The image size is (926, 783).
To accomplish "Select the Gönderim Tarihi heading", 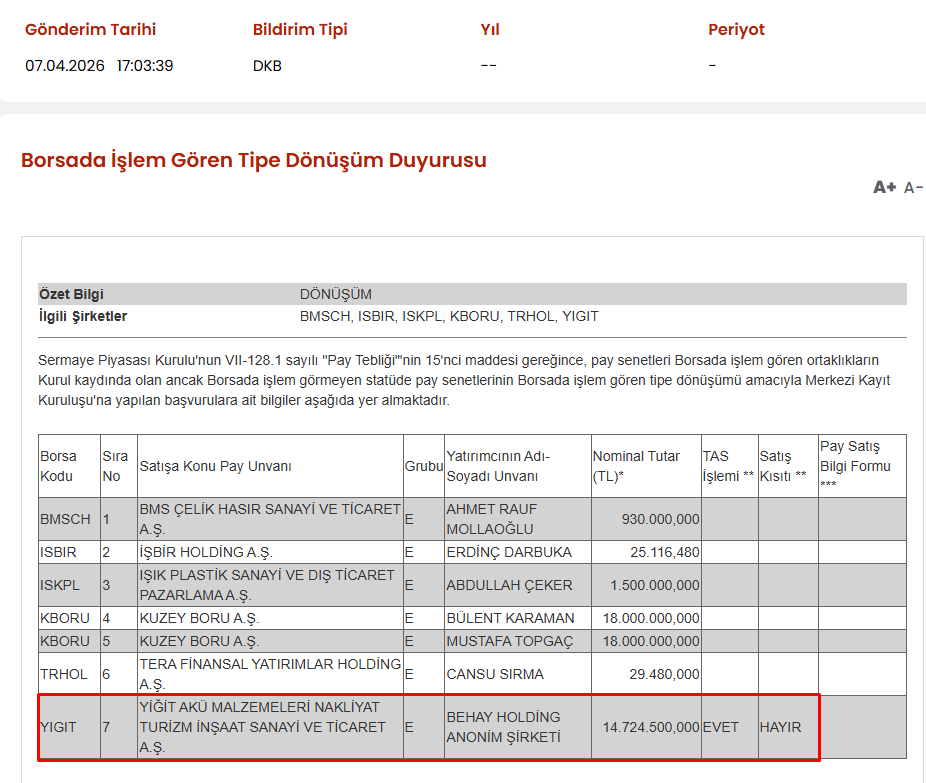I will (90, 30).
